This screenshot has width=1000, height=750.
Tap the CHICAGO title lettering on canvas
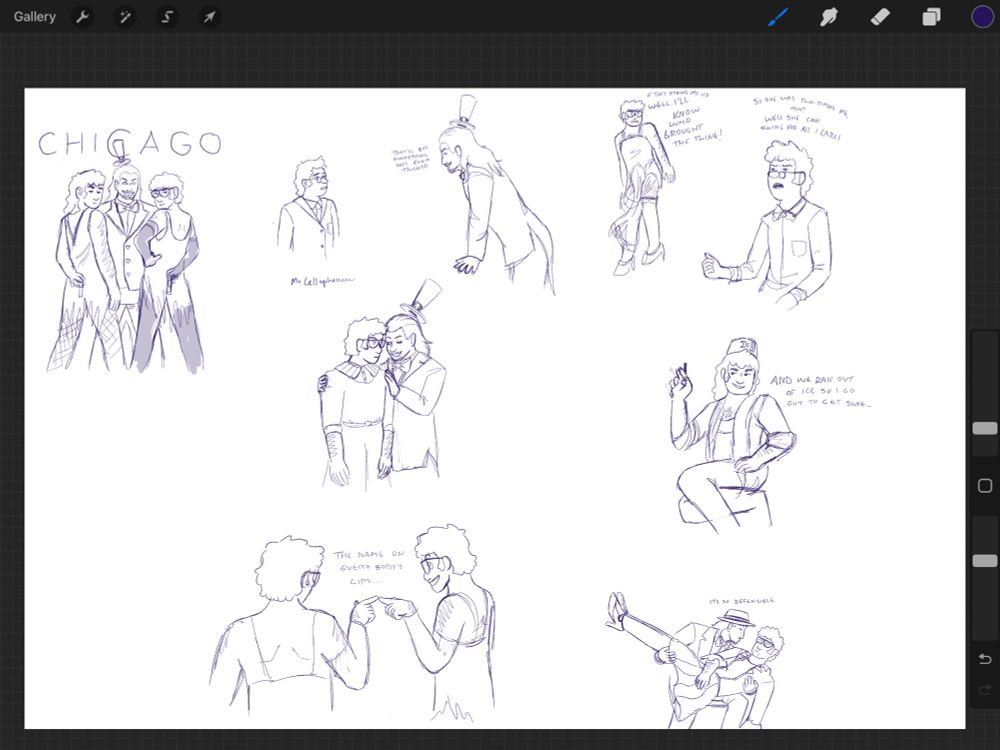[130, 143]
